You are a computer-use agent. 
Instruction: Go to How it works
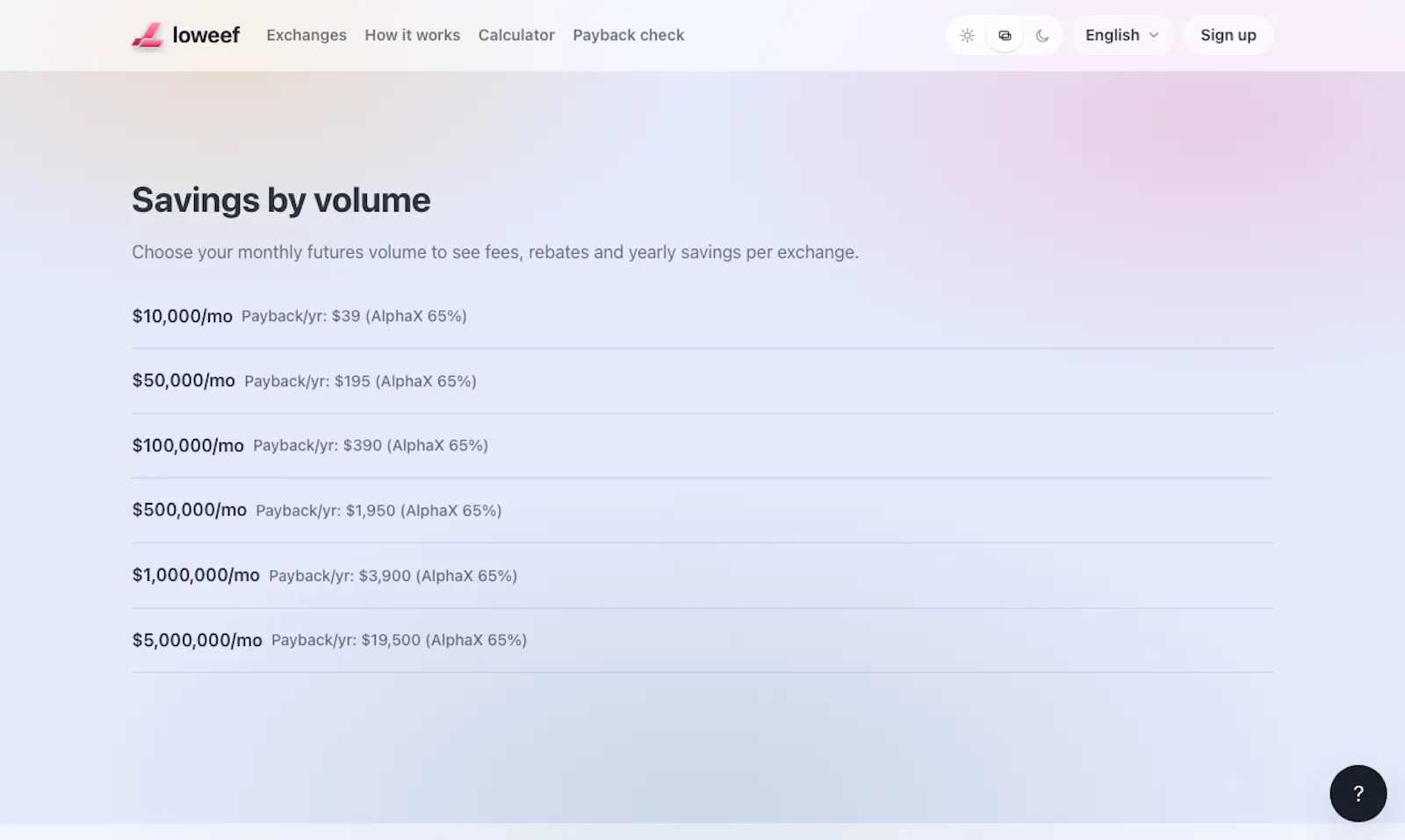pyautogui.click(x=412, y=35)
